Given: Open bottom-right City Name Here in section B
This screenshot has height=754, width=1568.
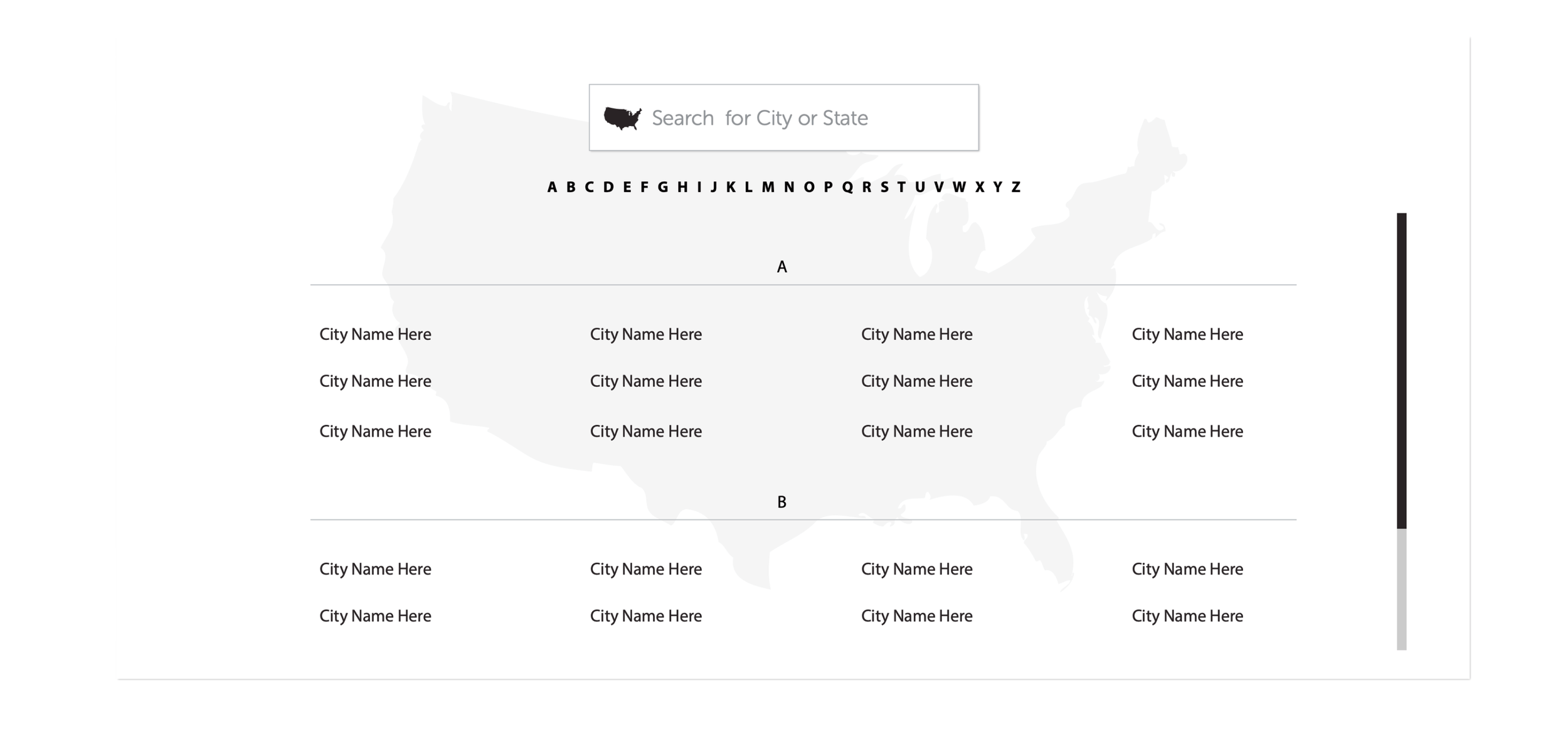Looking at the screenshot, I should [1187, 616].
